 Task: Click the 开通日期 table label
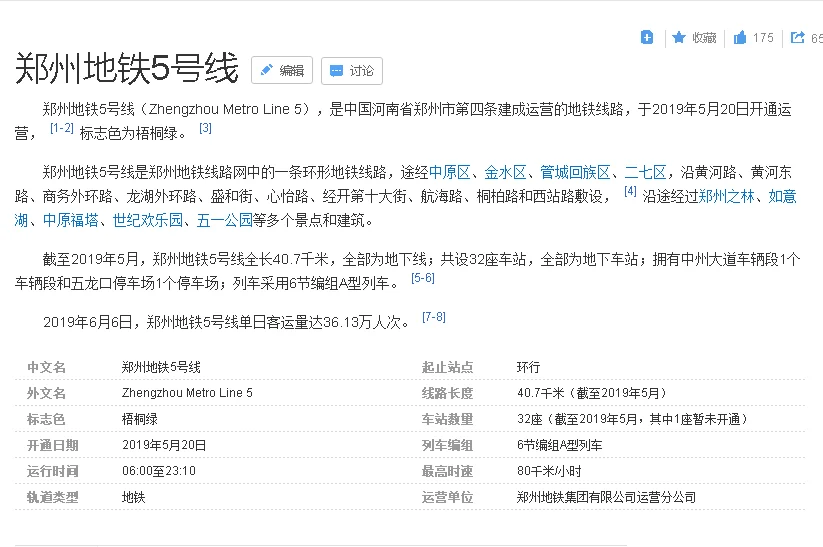pyautogui.click(x=52, y=445)
